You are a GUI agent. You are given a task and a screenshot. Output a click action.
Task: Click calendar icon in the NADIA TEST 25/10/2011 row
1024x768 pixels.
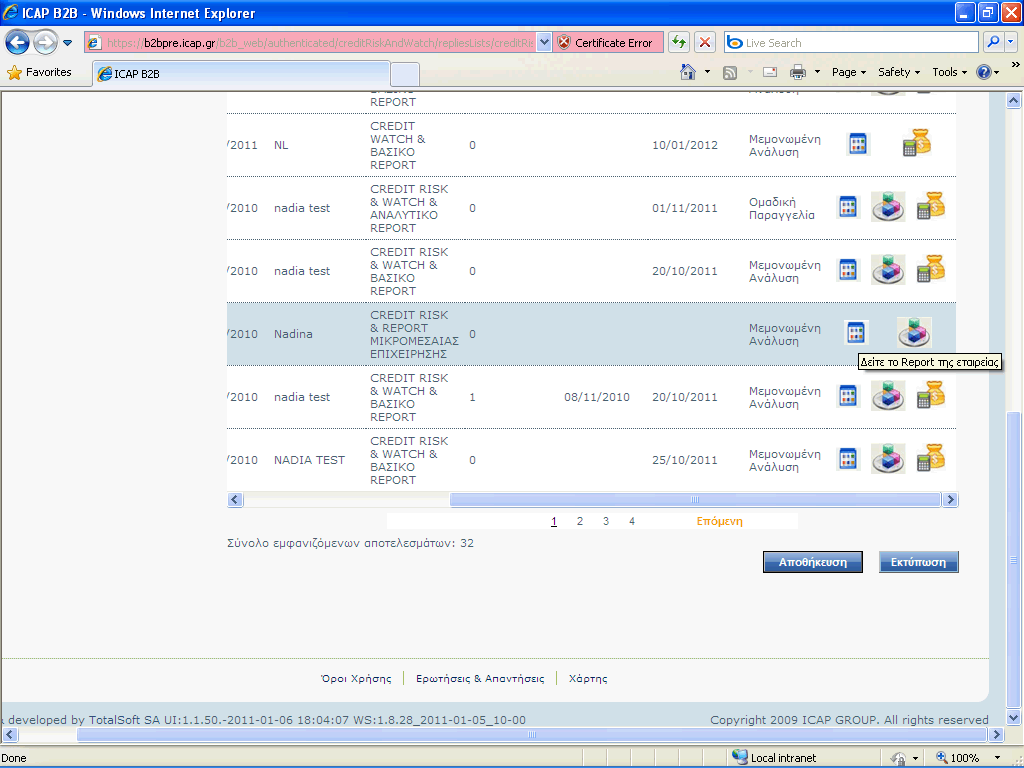tap(848, 459)
